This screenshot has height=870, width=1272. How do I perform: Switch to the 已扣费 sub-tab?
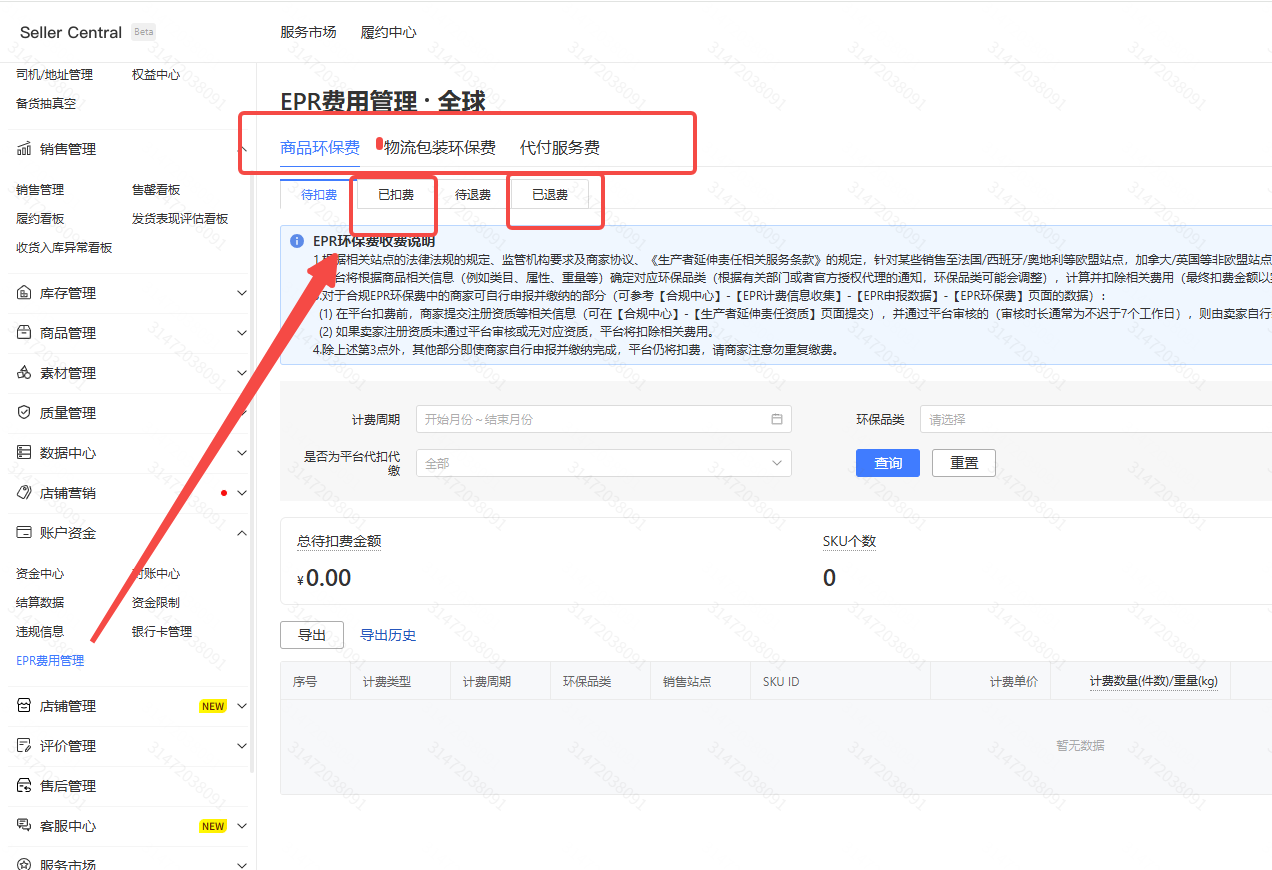tap(396, 195)
